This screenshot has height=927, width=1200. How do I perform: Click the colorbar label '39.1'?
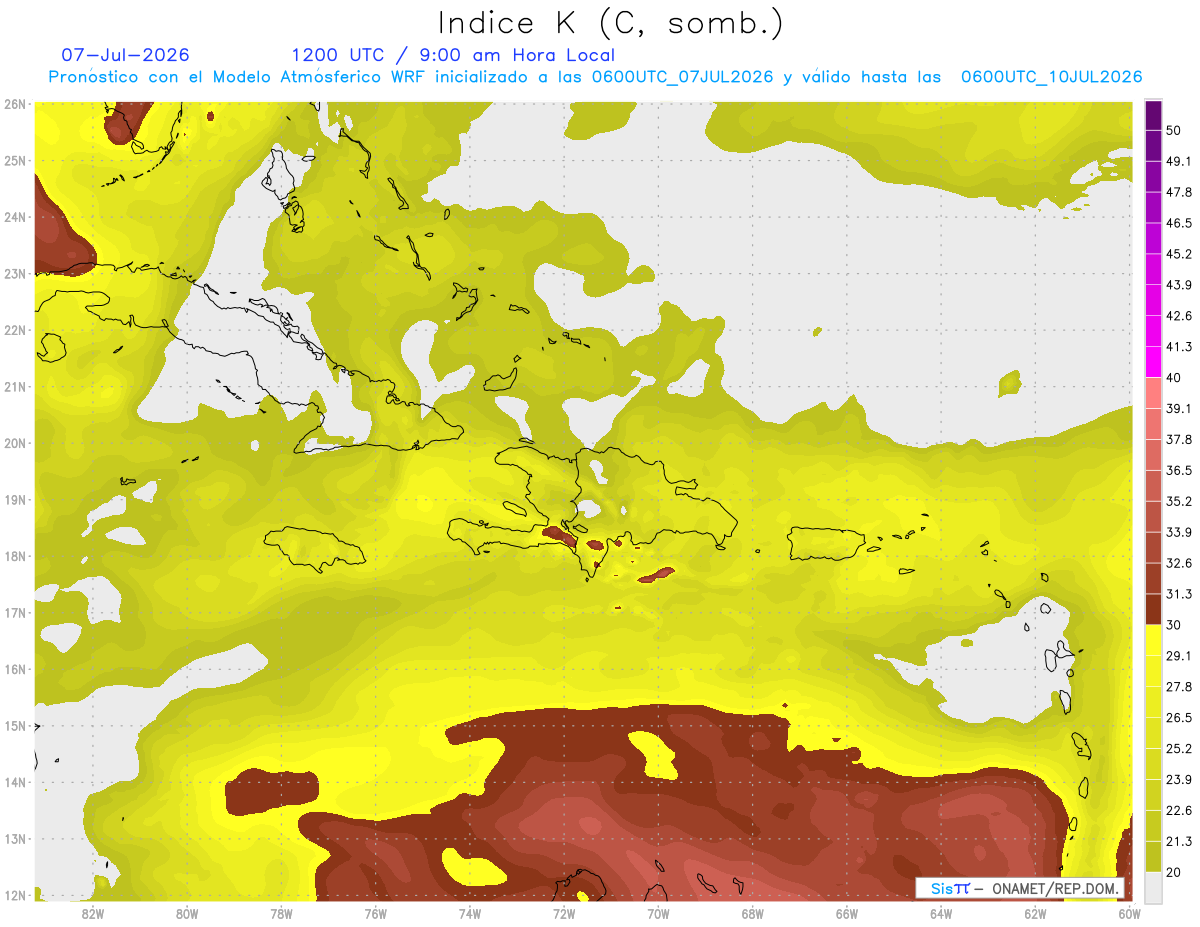coord(1179,409)
